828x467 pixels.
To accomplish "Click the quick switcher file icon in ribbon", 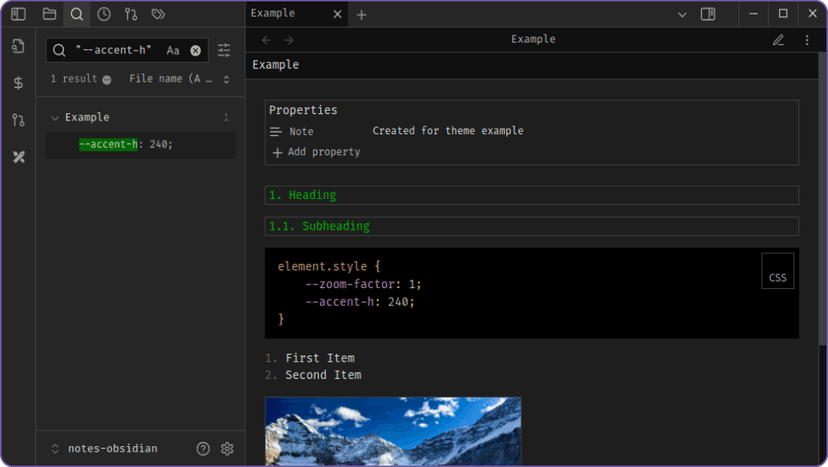I will tap(18, 46).
